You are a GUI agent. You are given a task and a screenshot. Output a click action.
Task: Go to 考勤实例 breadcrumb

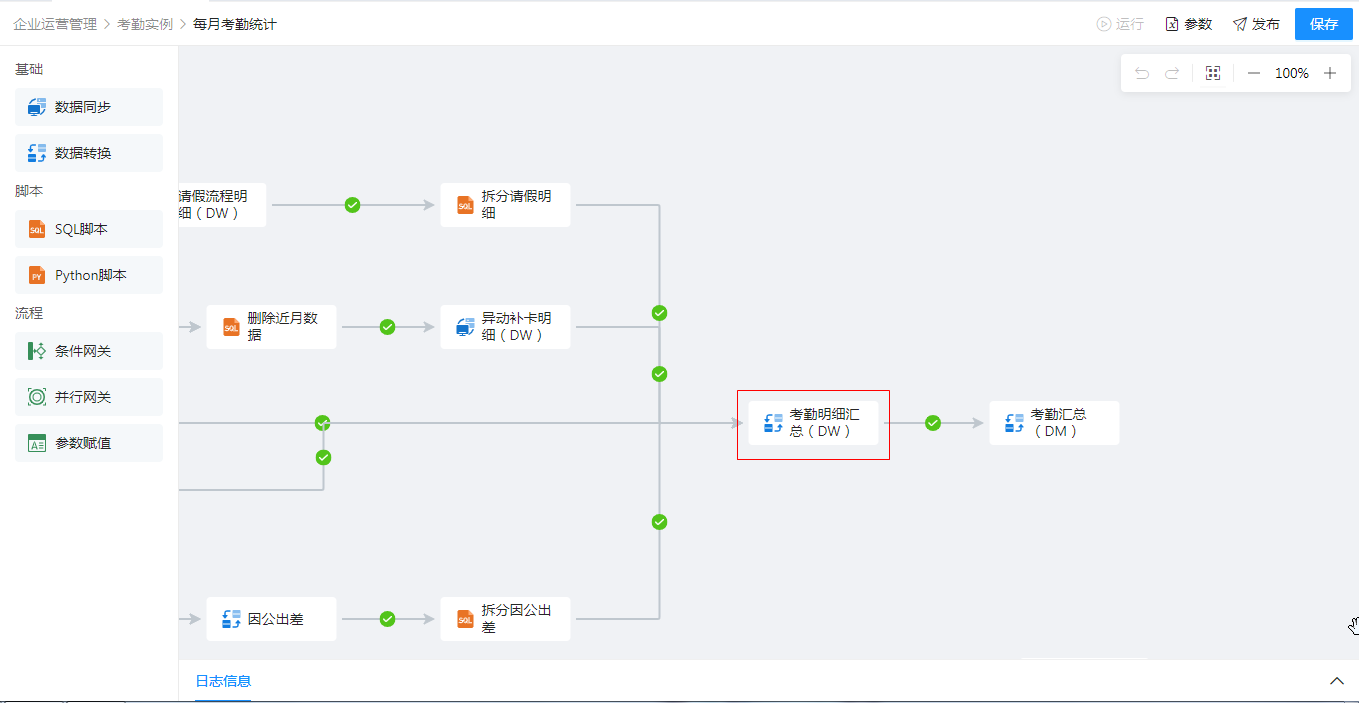[x=145, y=24]
